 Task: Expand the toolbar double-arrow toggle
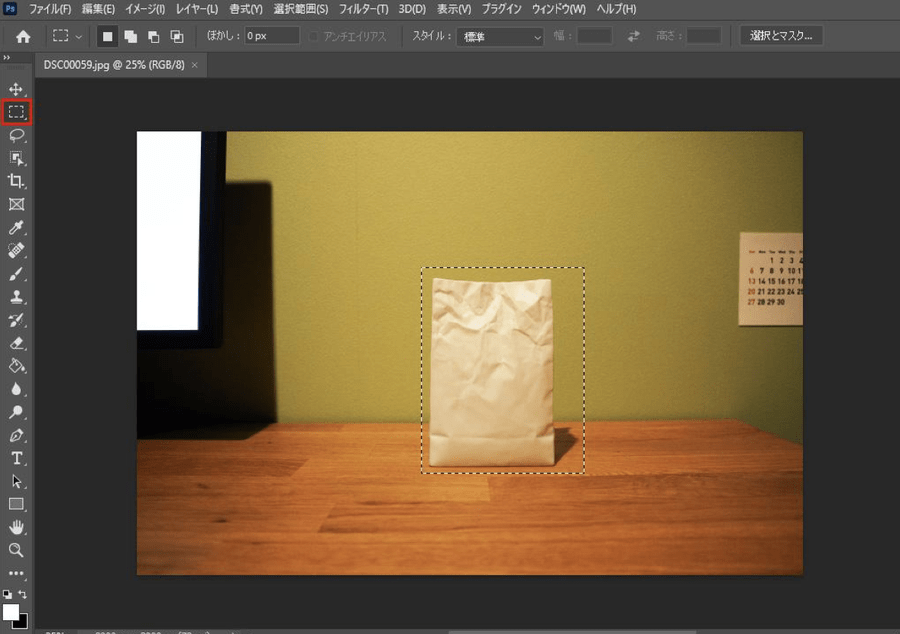6,57
